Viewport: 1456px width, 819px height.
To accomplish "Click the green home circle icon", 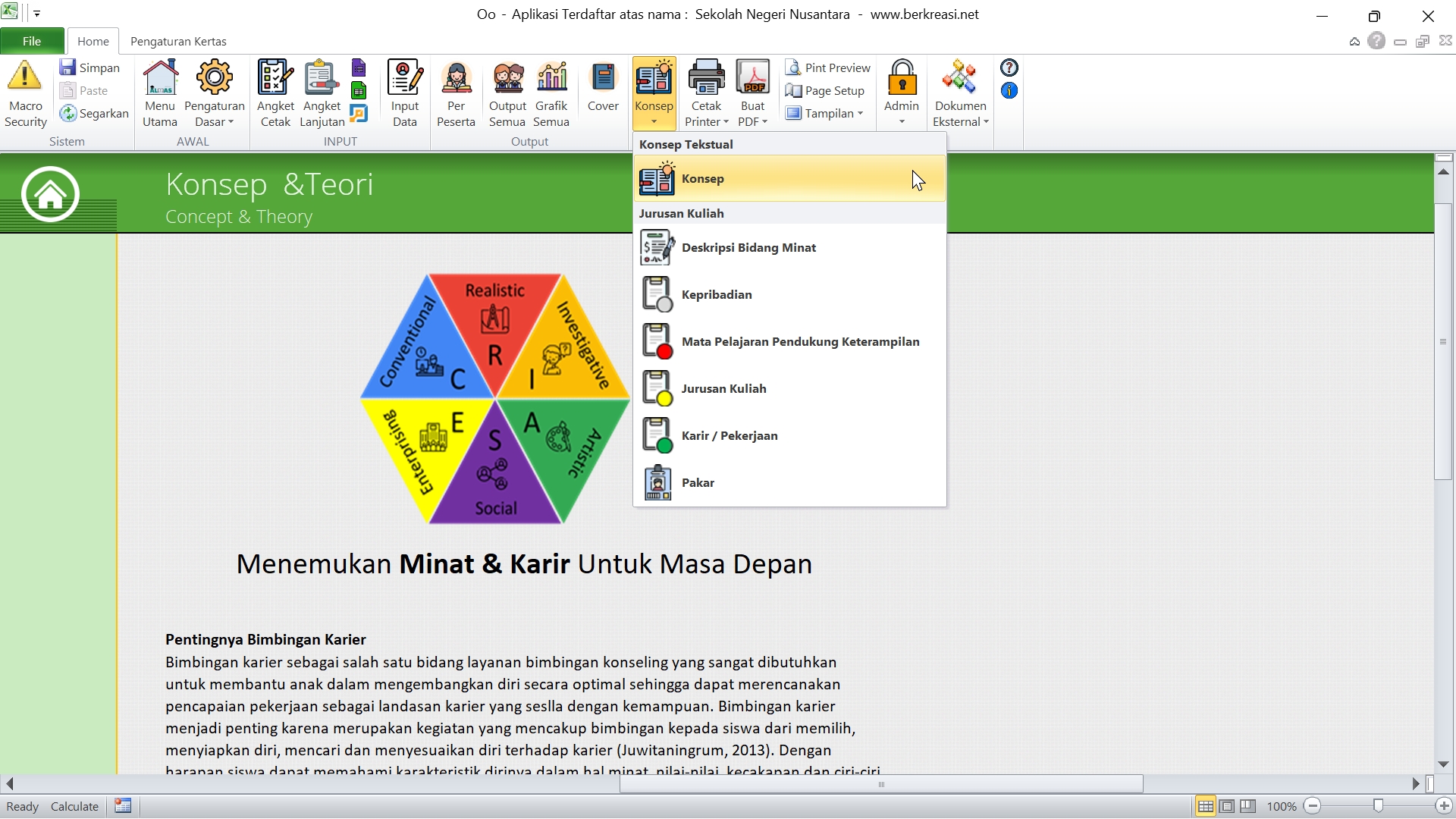I will [50, 194].
